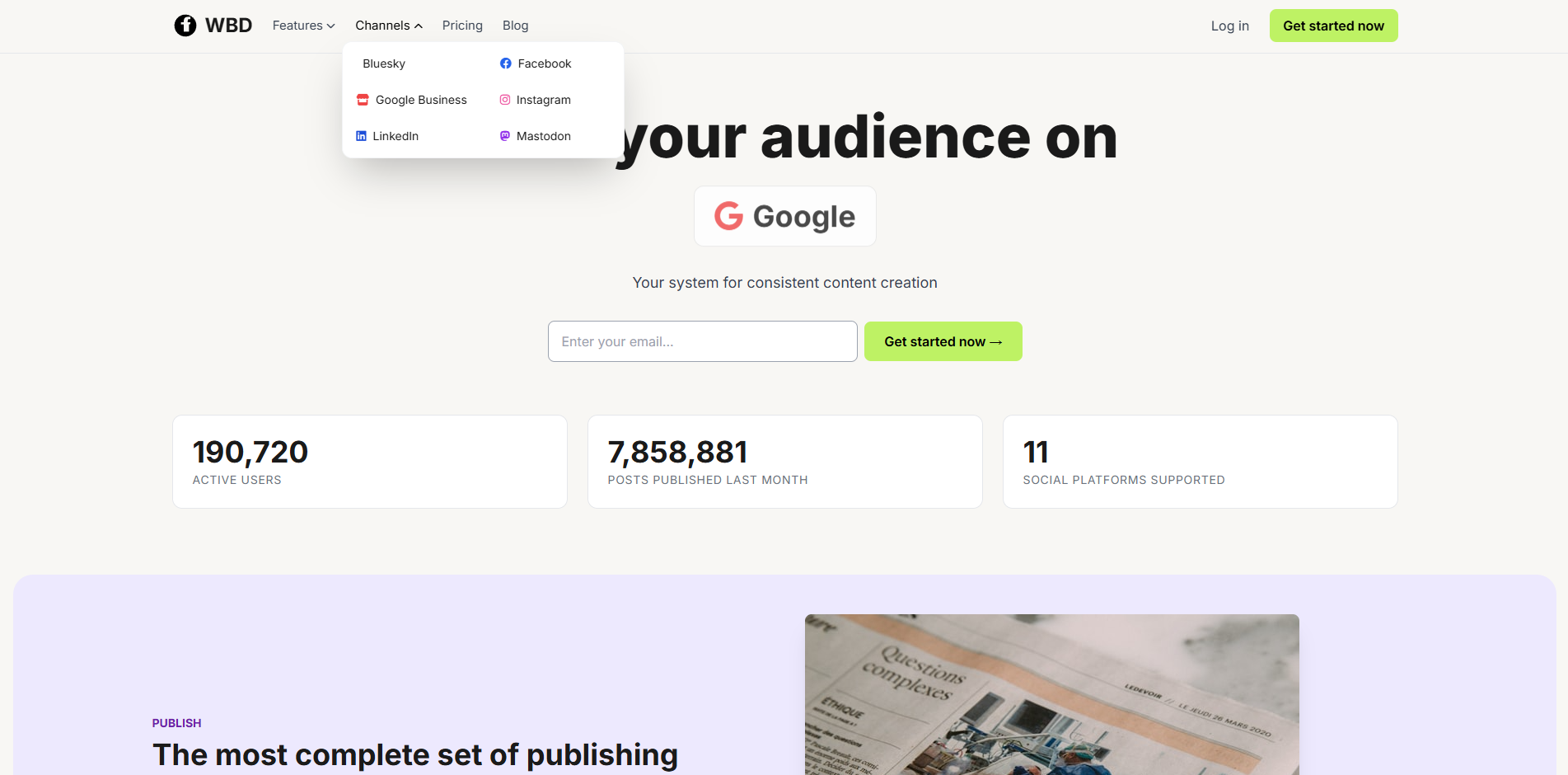1568x775 pixels.
Task: Click SOCIAL PLATFORMS SUPPORTED label
Action: click(1124, 480)
